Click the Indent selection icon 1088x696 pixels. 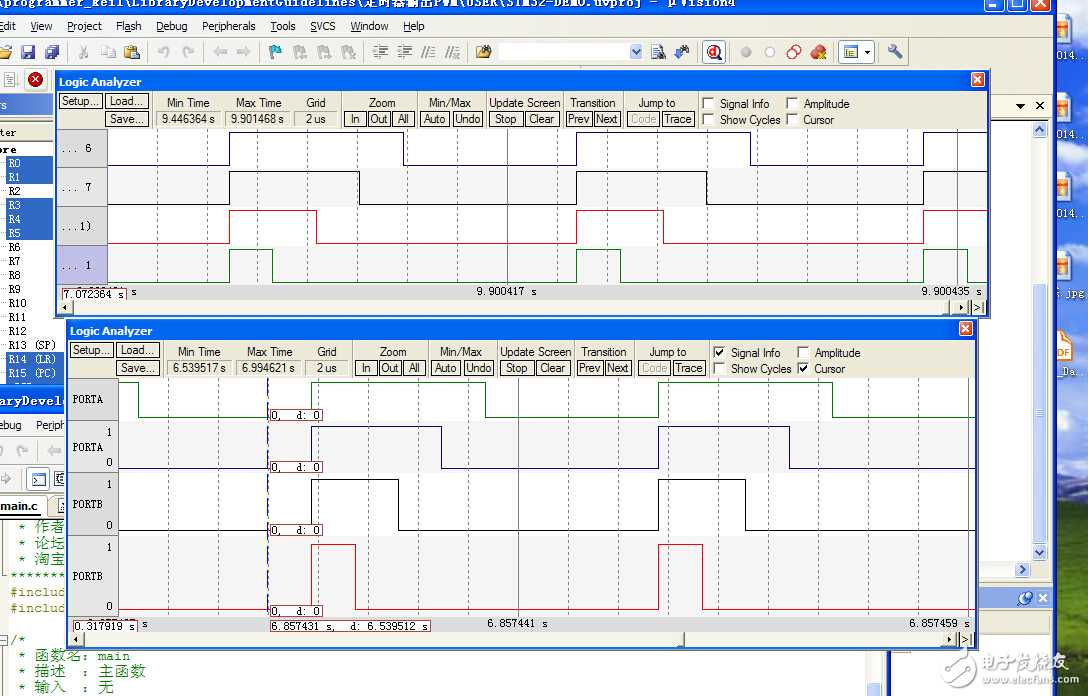pos(380,52)
